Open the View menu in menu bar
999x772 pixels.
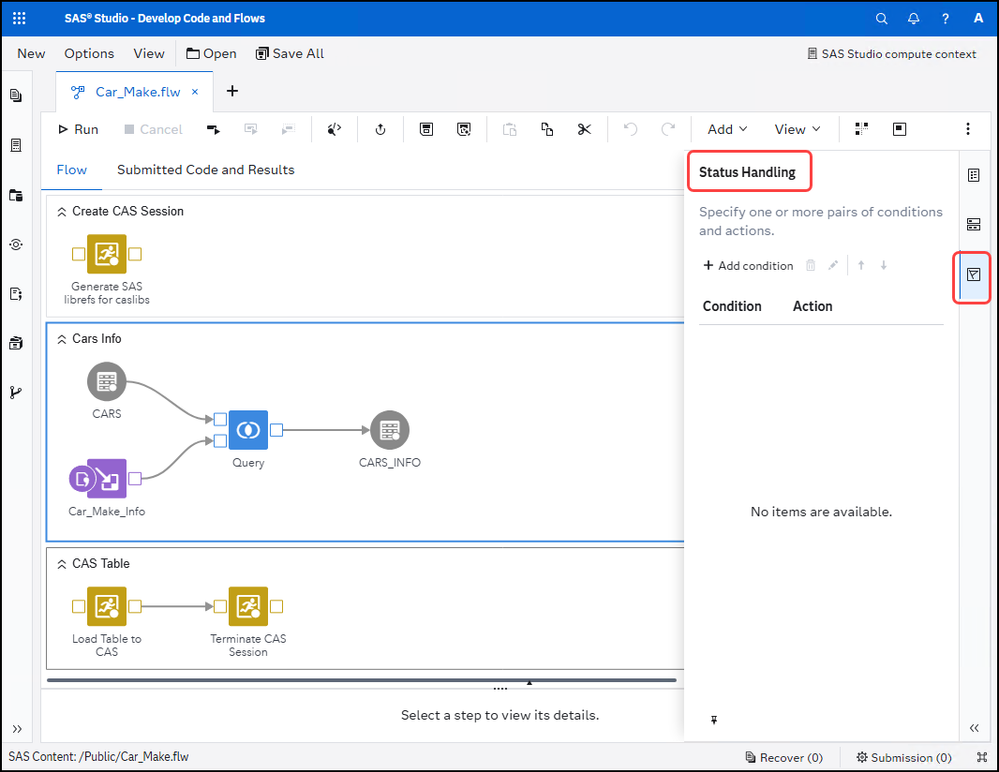[148, 54]
